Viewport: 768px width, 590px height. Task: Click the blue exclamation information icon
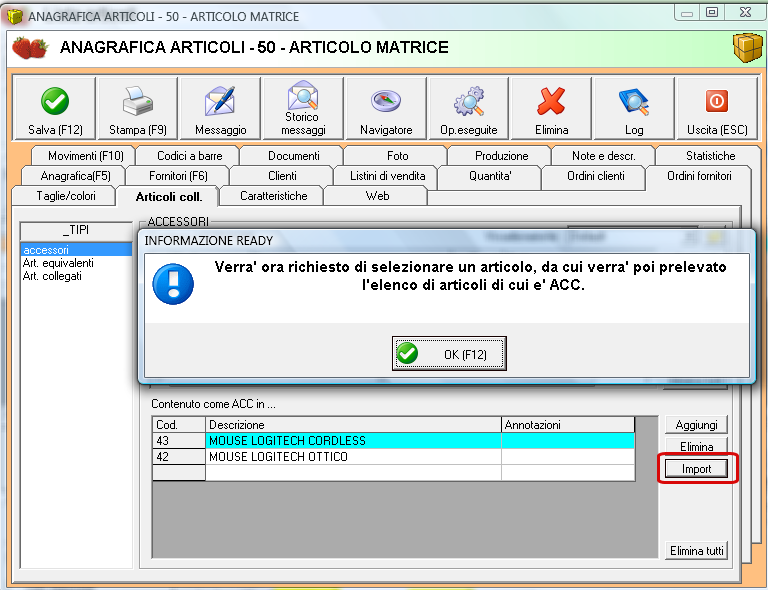coord(173,284)
